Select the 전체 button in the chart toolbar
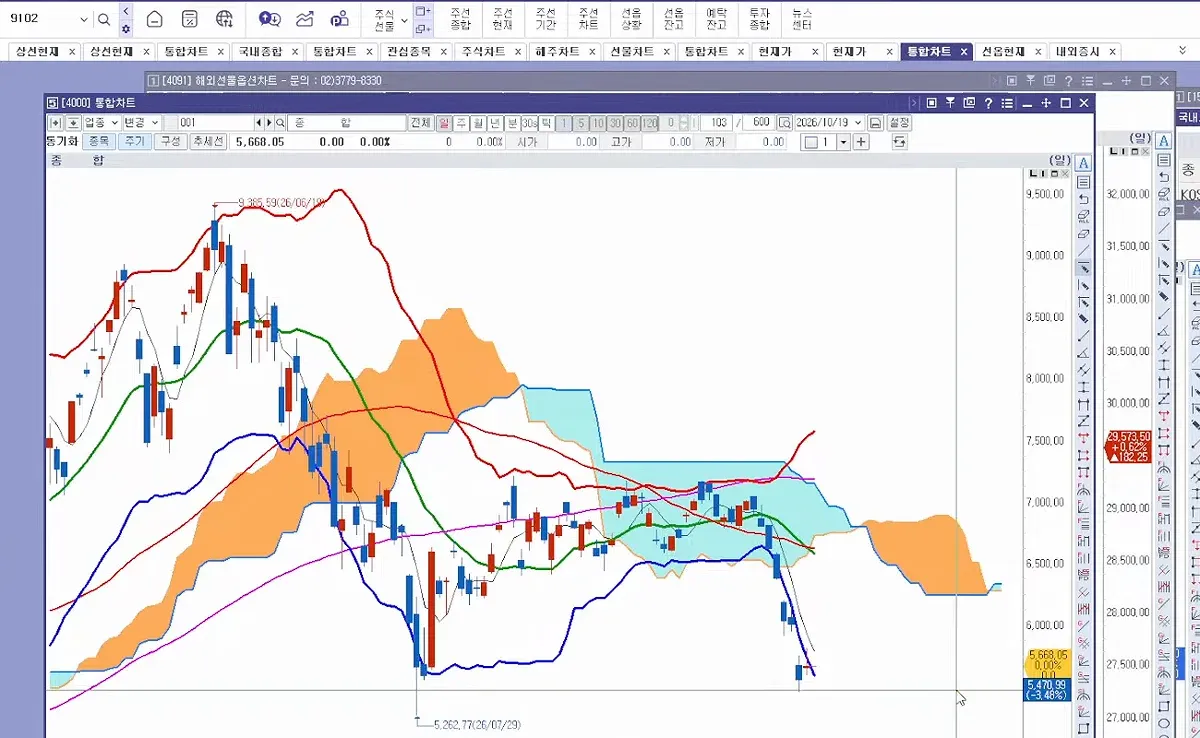The image size is (1200, 738). (421, 123)
